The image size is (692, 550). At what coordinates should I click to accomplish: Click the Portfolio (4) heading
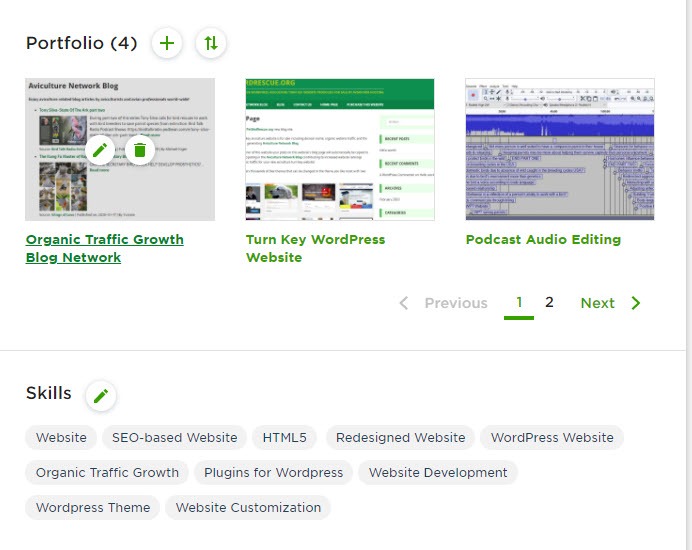tap(82, 43)
